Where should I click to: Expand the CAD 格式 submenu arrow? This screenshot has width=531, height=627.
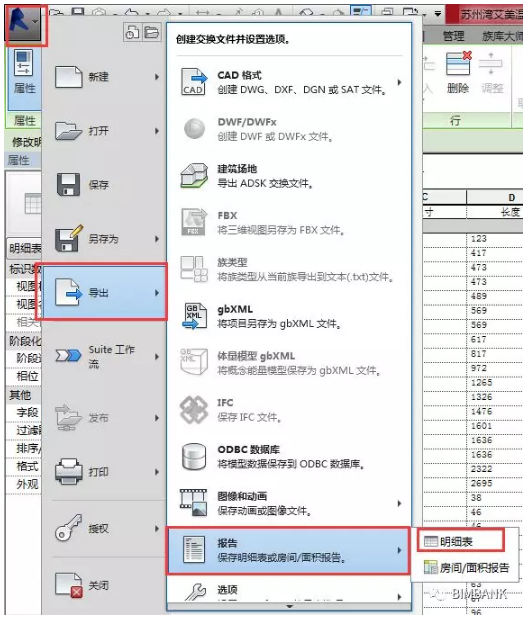(x=399, y=82)
